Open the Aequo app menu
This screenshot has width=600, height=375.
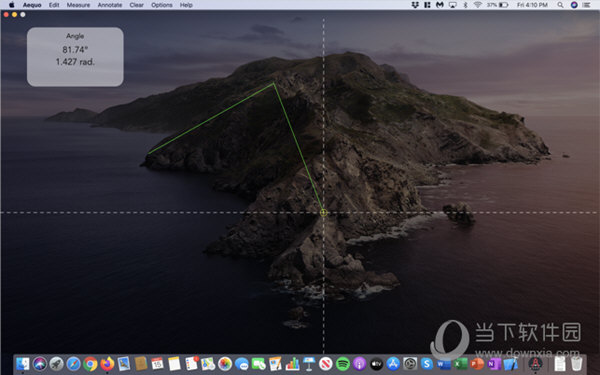(32, 5)
